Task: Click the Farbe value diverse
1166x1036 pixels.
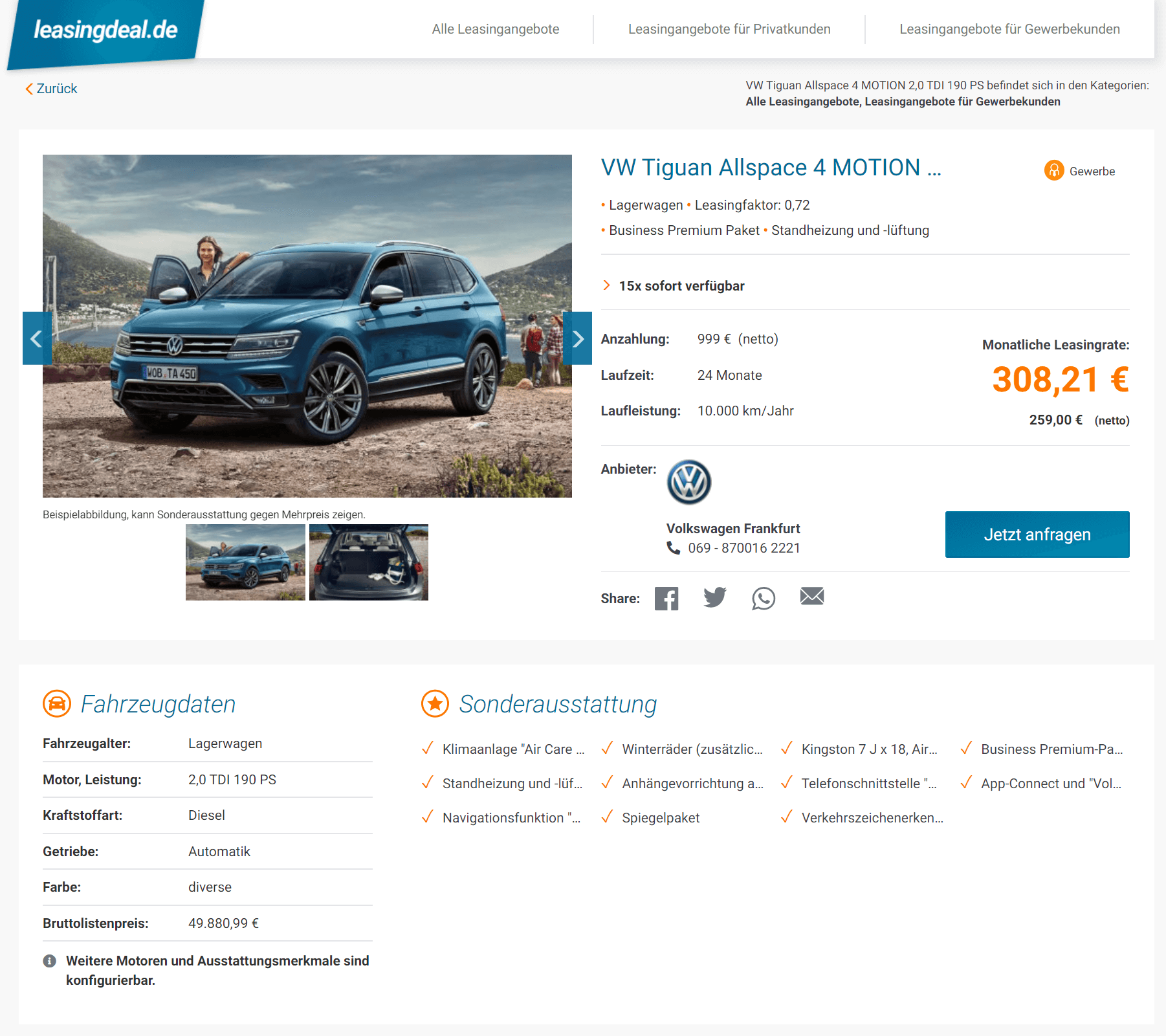Action: click(210, 887)
